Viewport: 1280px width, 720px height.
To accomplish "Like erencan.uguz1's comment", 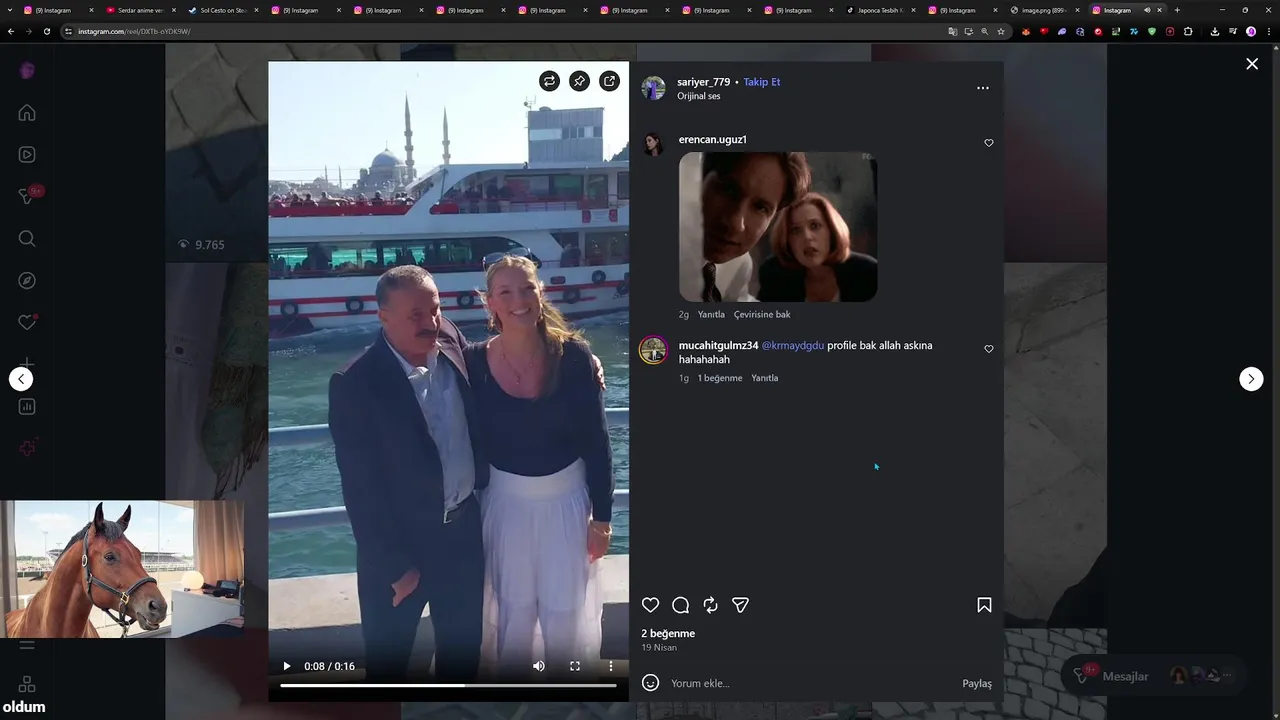I will [989, 143].
